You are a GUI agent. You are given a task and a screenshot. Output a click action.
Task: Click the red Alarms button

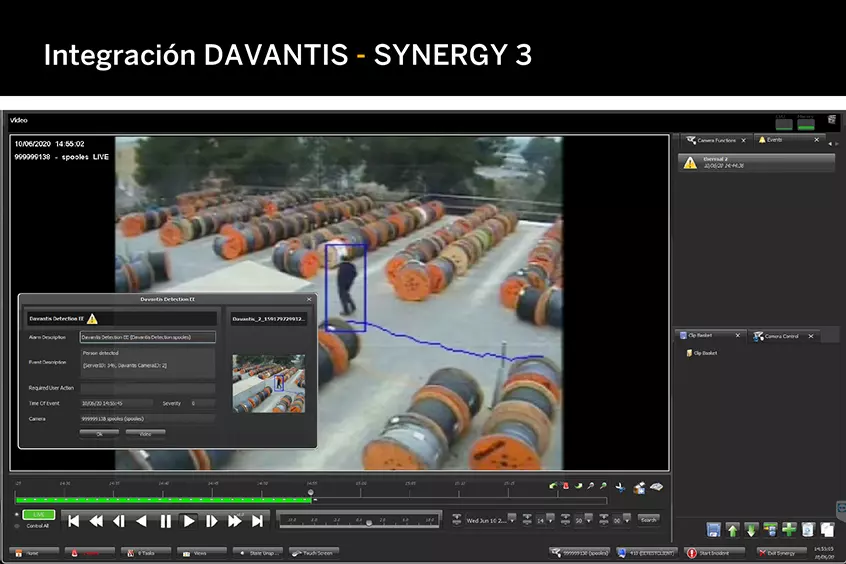tap(90, 553)
